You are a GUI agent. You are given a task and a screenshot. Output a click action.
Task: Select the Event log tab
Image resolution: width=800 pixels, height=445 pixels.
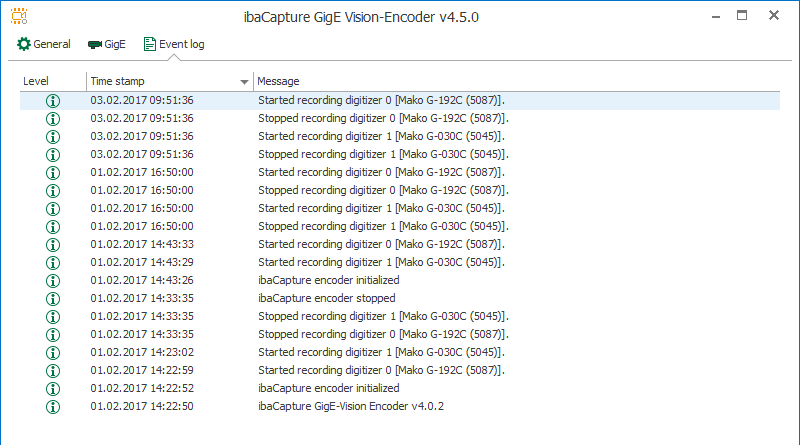click(x=174, y=44)
